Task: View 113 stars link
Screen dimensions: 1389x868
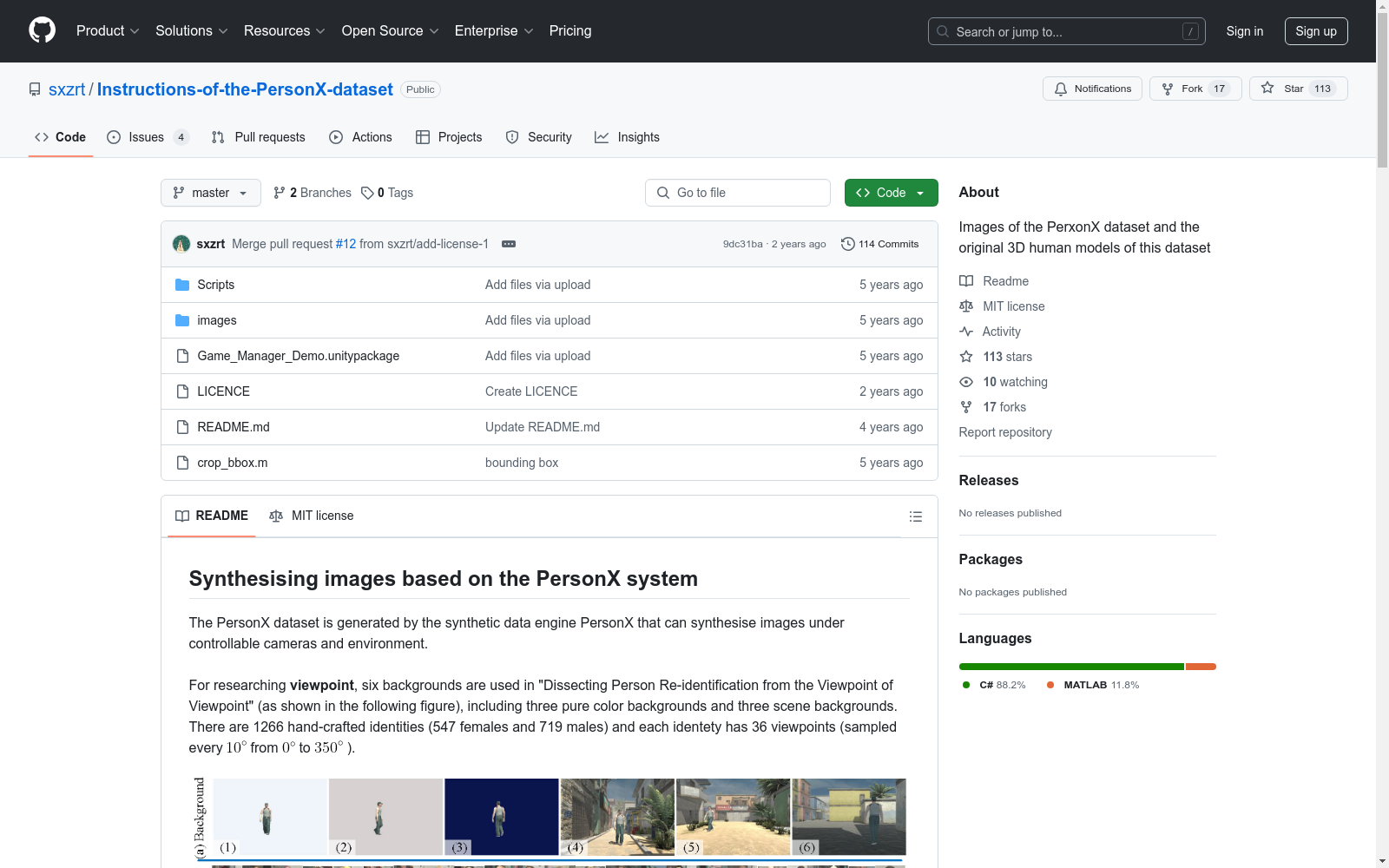Action: (996, 357)
